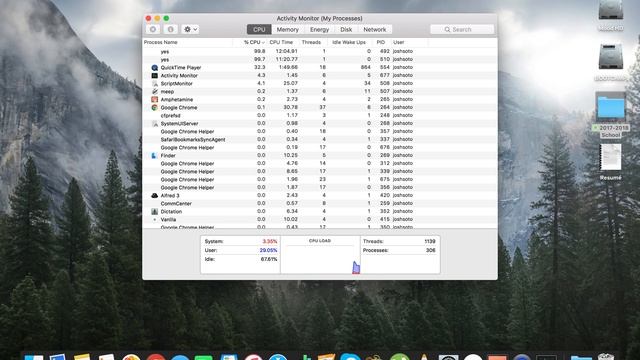Sort by the Idle Wake Ups column header
The height and width of the screenshot is (360, 640).
pos(349,42)
